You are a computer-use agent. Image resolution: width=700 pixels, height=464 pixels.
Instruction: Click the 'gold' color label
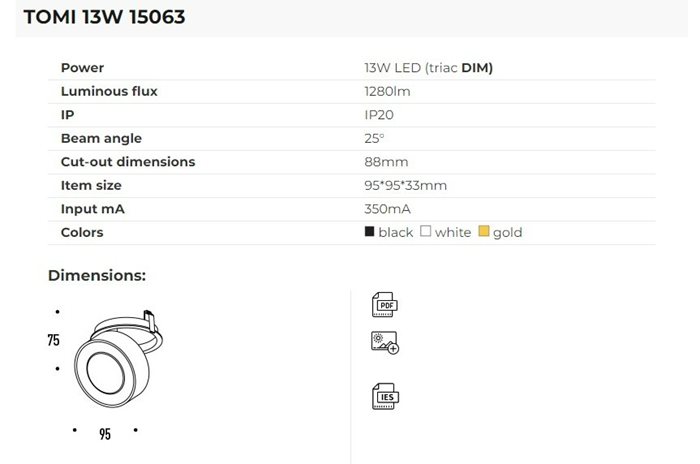pyautogui.click(x=507, y=232)
